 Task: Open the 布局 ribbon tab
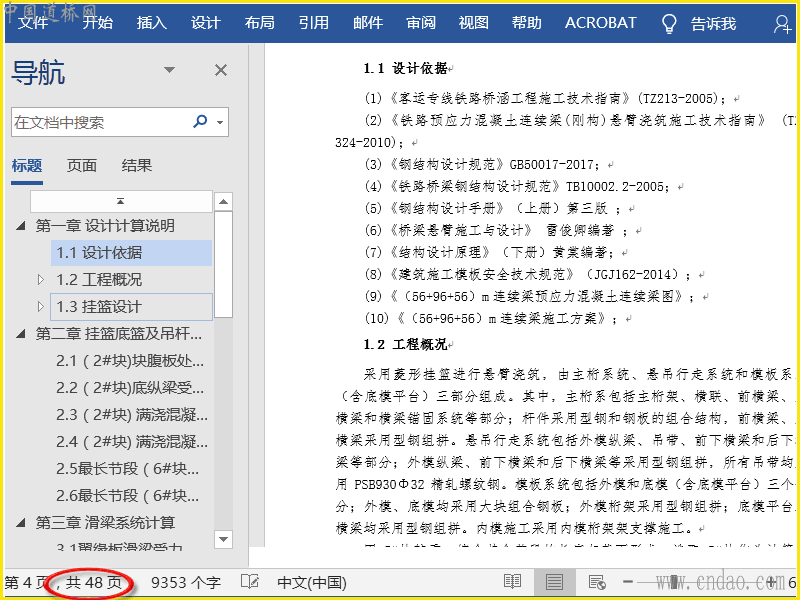259,23
